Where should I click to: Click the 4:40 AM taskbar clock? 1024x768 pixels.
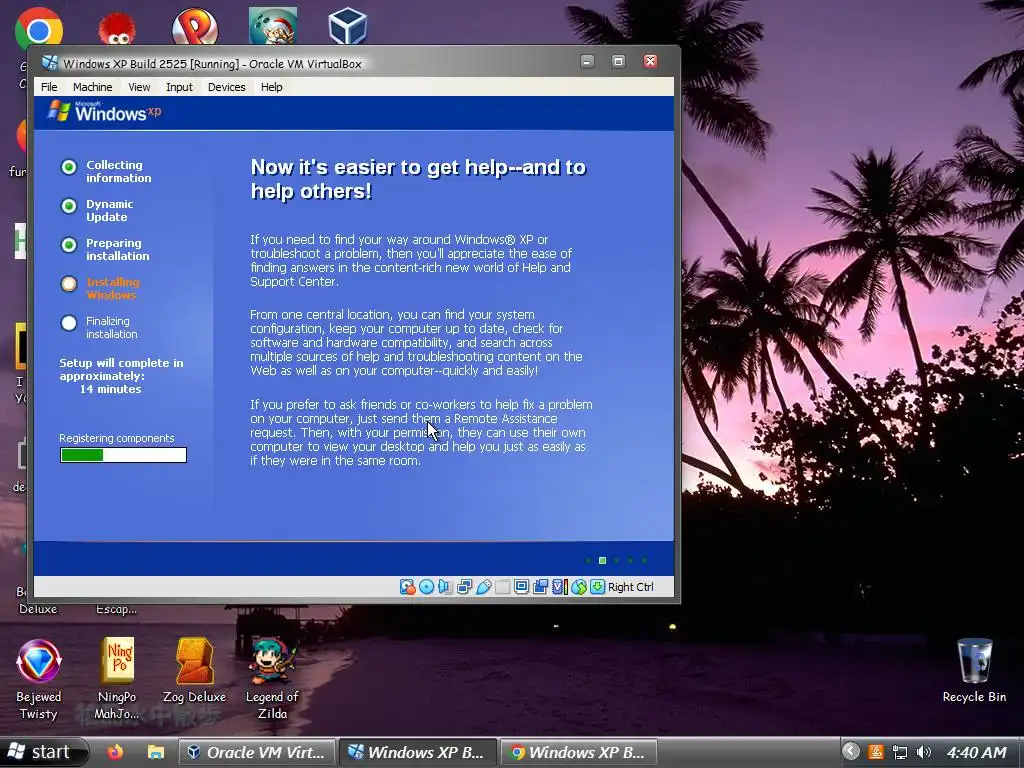(x=977, y=752)
